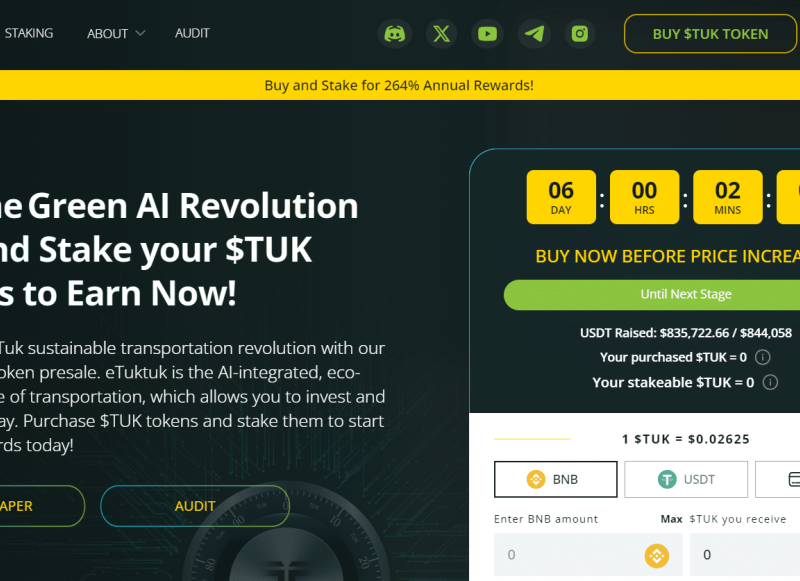Click the AUDIT button below the hero text
Screen dimensions: 800x581
point(195,506)
